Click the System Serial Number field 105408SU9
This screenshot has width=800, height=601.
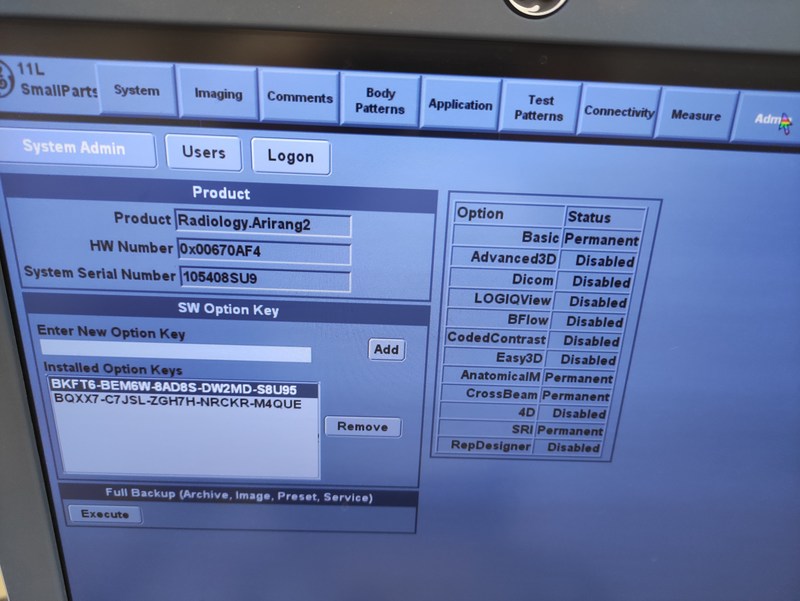[x=265, y=279]
